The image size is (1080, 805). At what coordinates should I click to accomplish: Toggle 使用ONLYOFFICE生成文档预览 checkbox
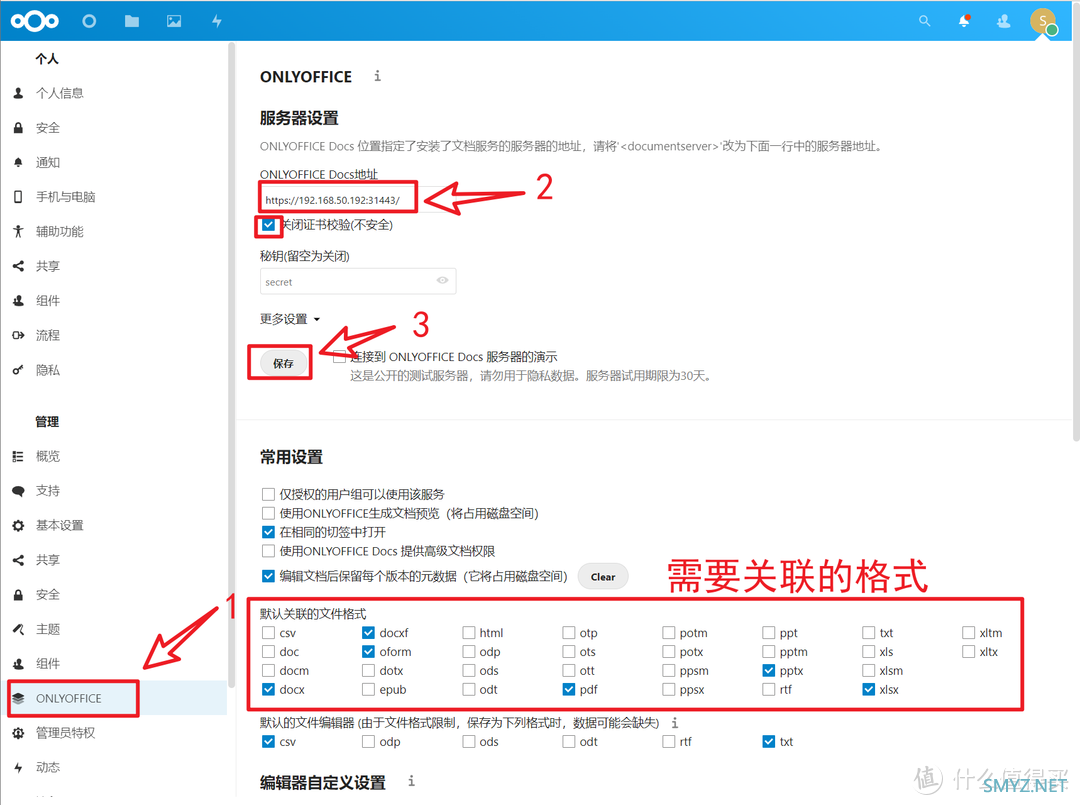coord(269,513)
